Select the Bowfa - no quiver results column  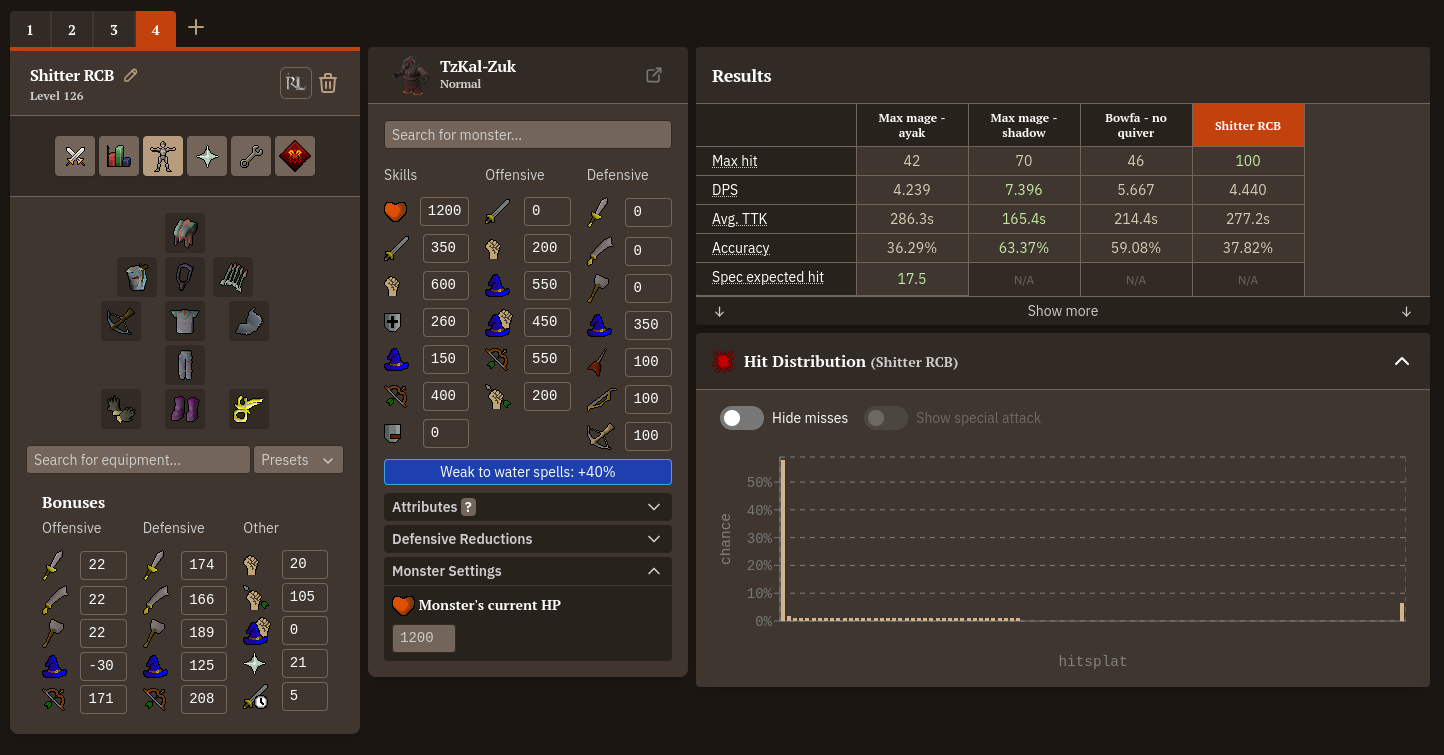(x=1136, y=125)
